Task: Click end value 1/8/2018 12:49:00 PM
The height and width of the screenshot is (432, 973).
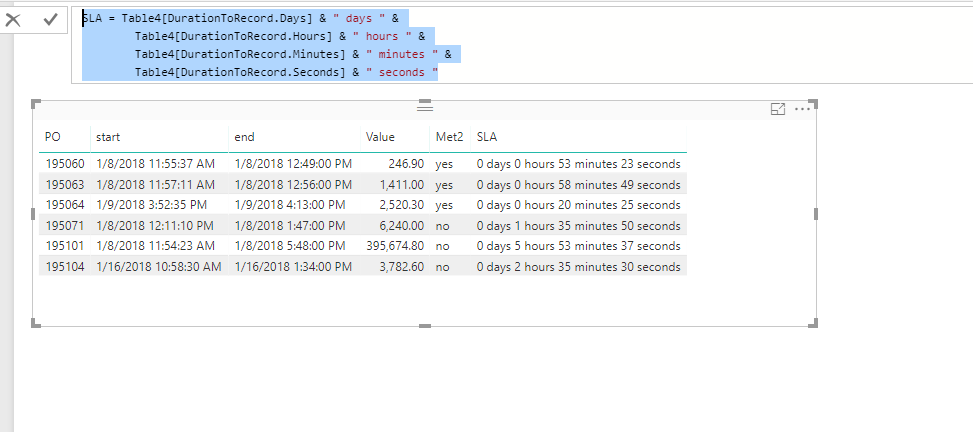Action: point(293,164)
